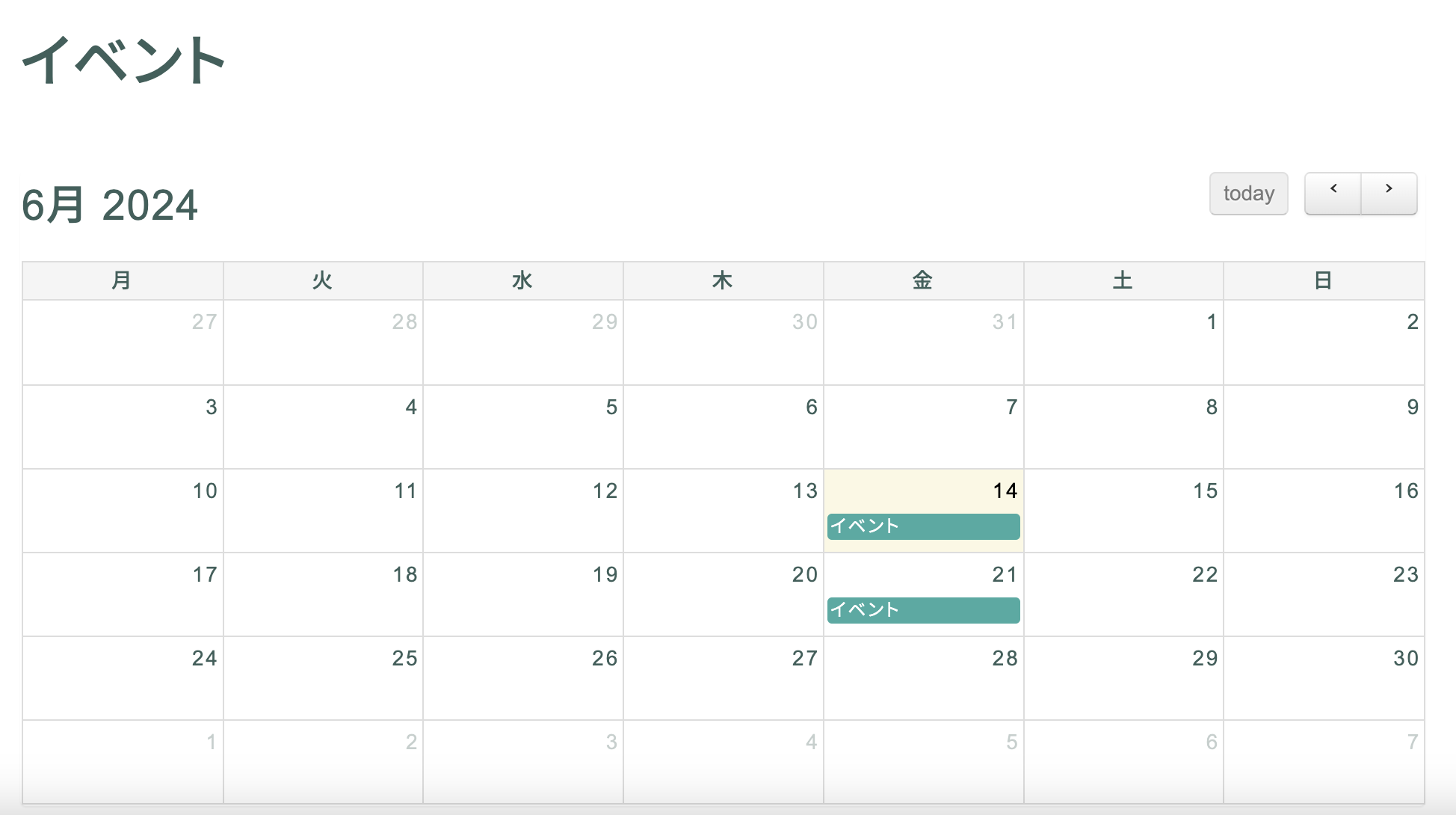The width and height of the screenshot is (1456, 815).
Task: Click the 水 Wednesday column header
Action: pyautogui.click(x=522, y=281)
